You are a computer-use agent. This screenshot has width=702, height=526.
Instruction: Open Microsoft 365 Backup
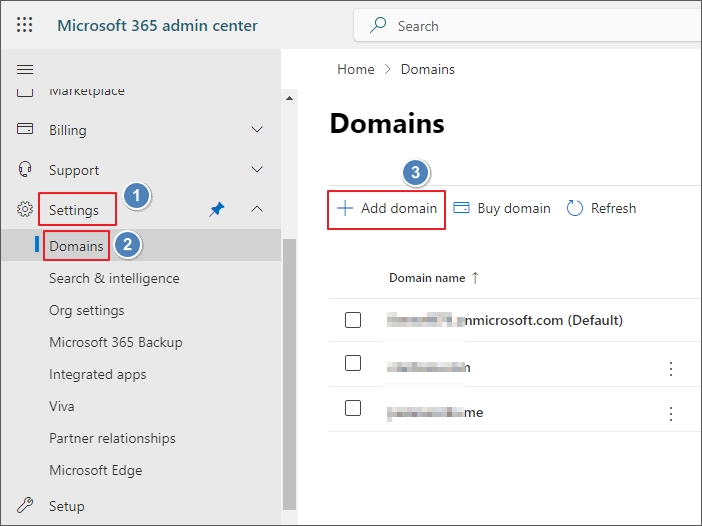coord(116,342)
